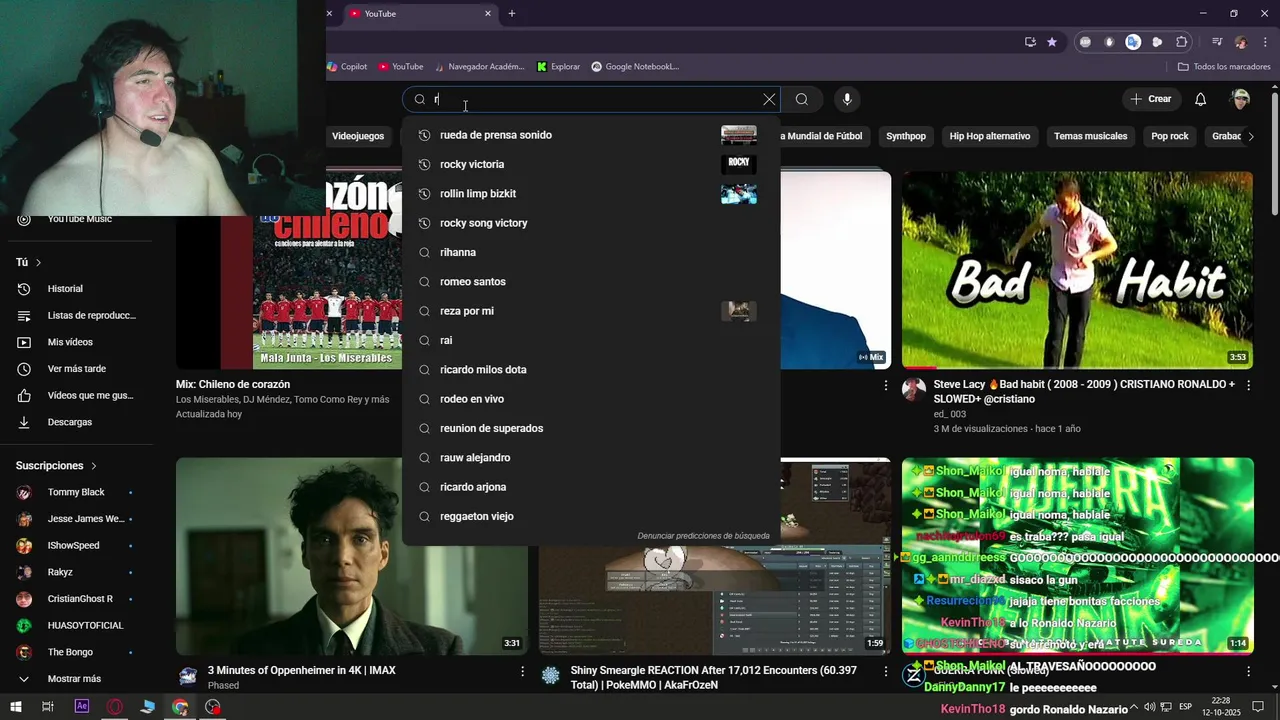Select suggestion 'reza por mi'
The height and width of the screenshot is (720, 1280).
[591, 311]
